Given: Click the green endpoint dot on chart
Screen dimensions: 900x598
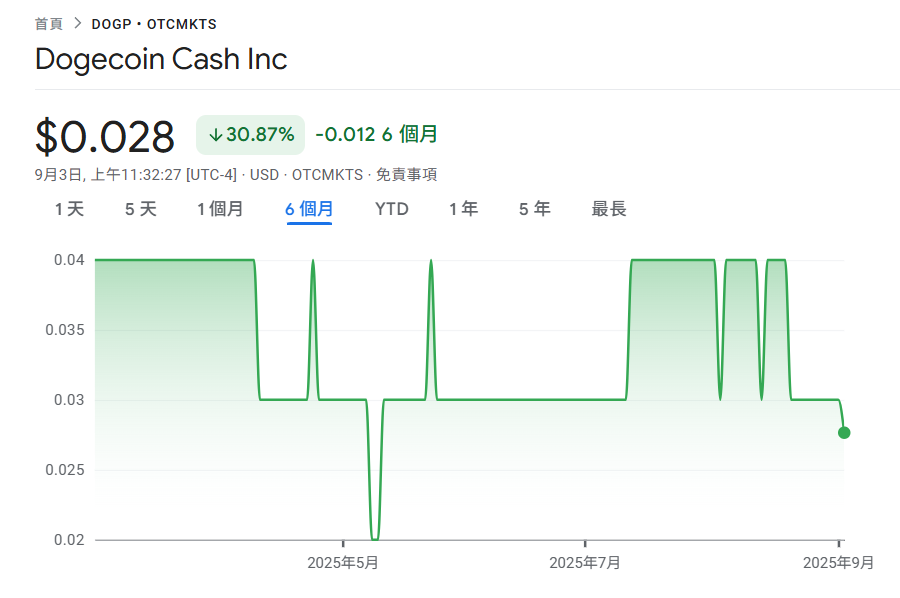Looking at the screenshot, I should pyautogui.click(x=844, y=433).
